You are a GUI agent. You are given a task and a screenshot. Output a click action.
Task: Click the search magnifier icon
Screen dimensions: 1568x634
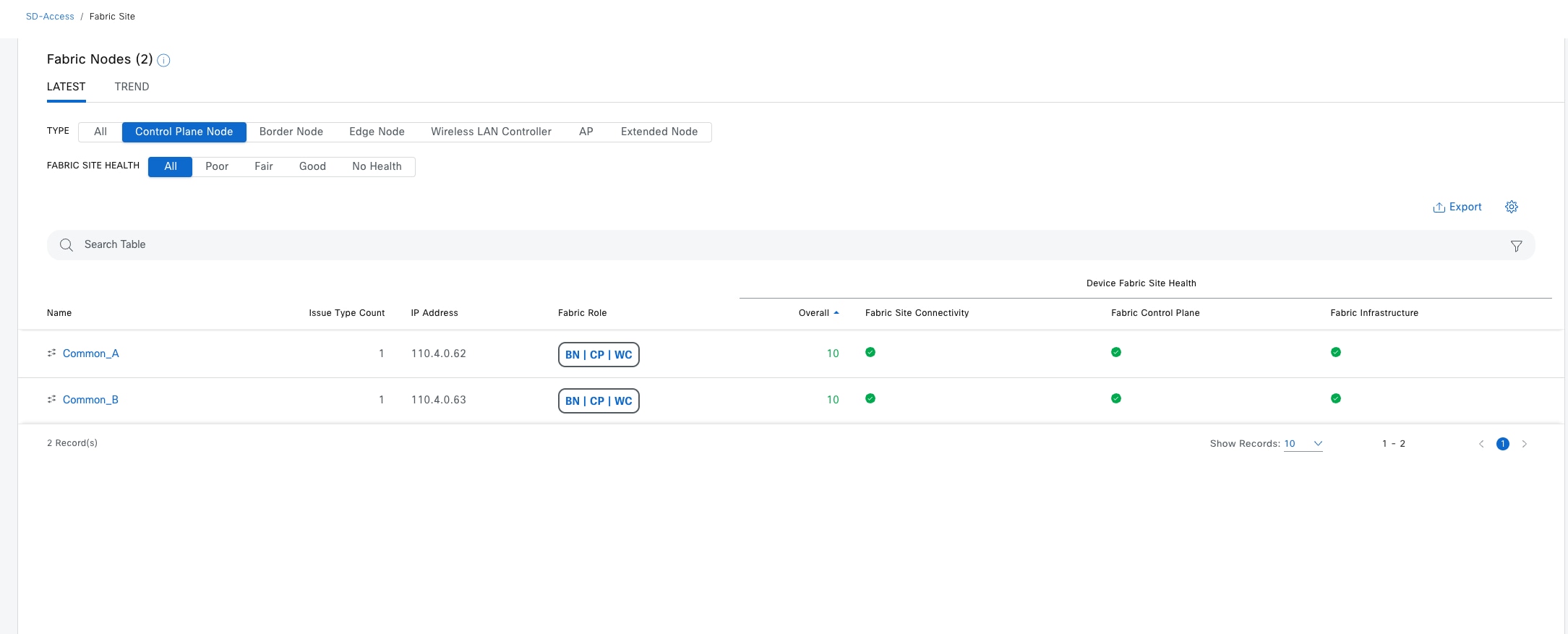coord(67,245)
